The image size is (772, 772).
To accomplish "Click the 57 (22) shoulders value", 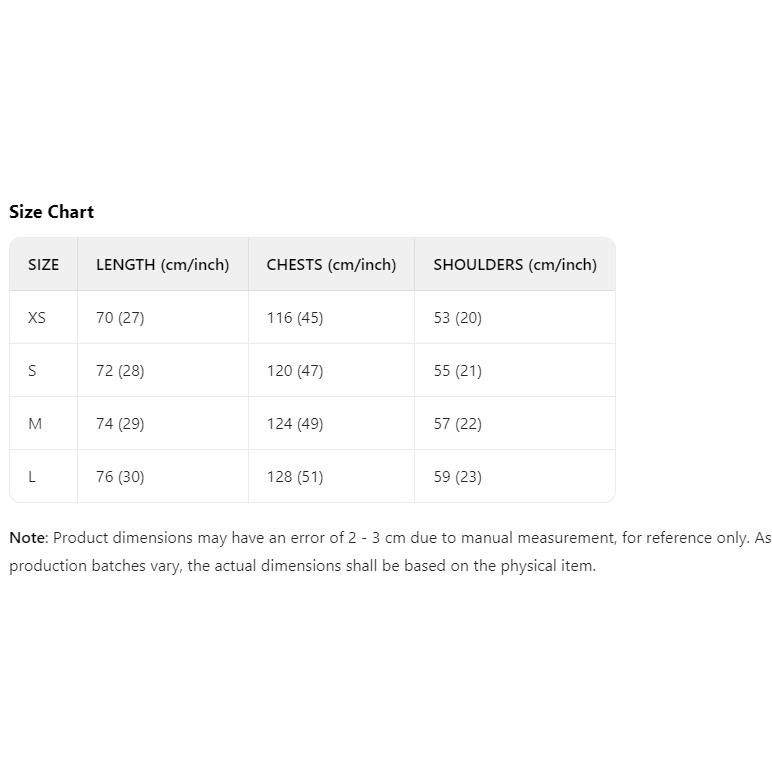I will 457,424.
